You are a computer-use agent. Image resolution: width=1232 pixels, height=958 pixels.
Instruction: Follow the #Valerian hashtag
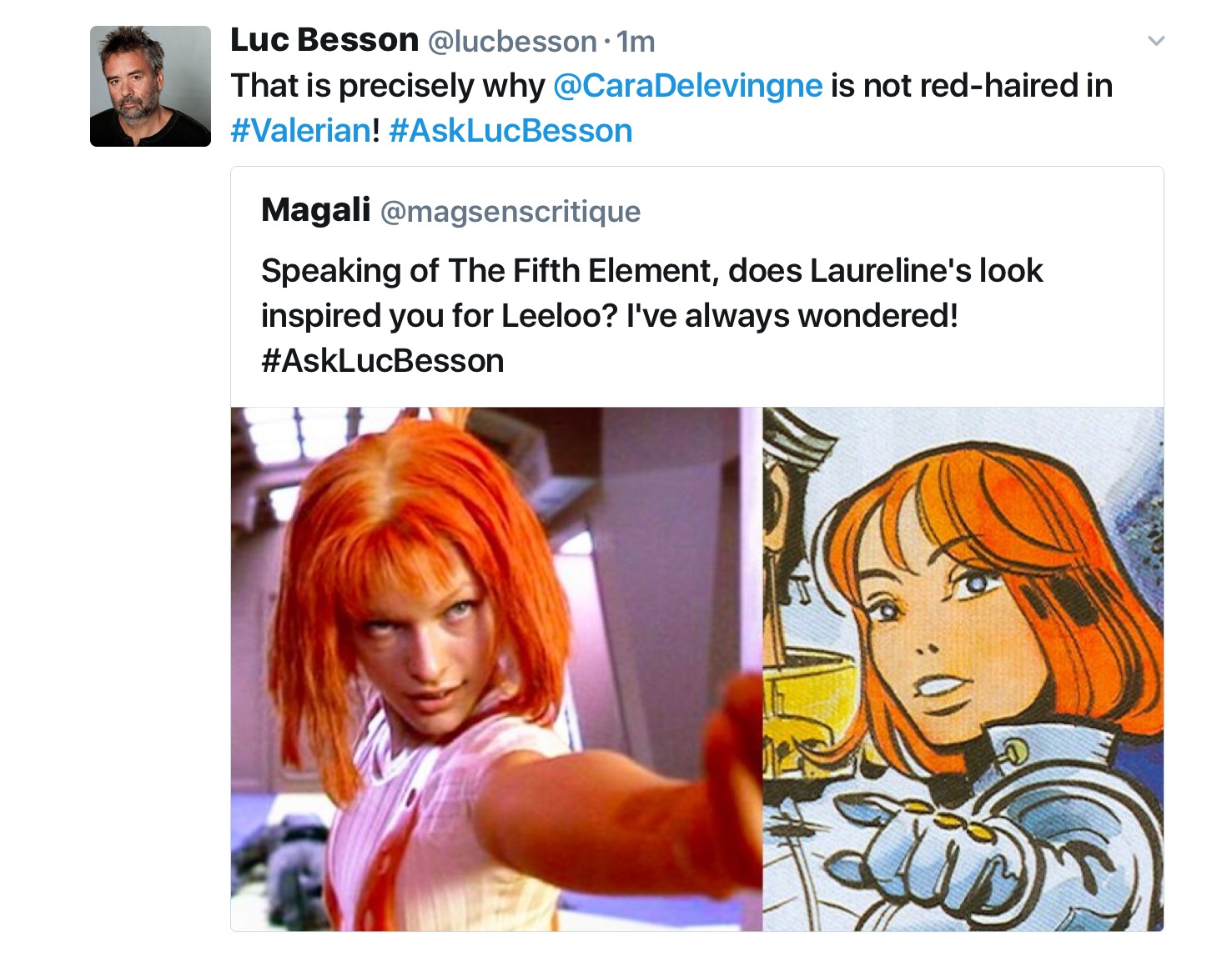[x=301, y=131]
